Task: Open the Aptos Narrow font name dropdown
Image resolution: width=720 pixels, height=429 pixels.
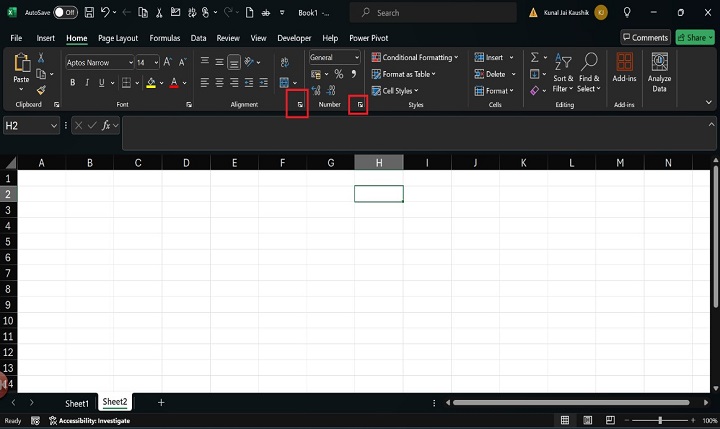Action: pos(129,62)
